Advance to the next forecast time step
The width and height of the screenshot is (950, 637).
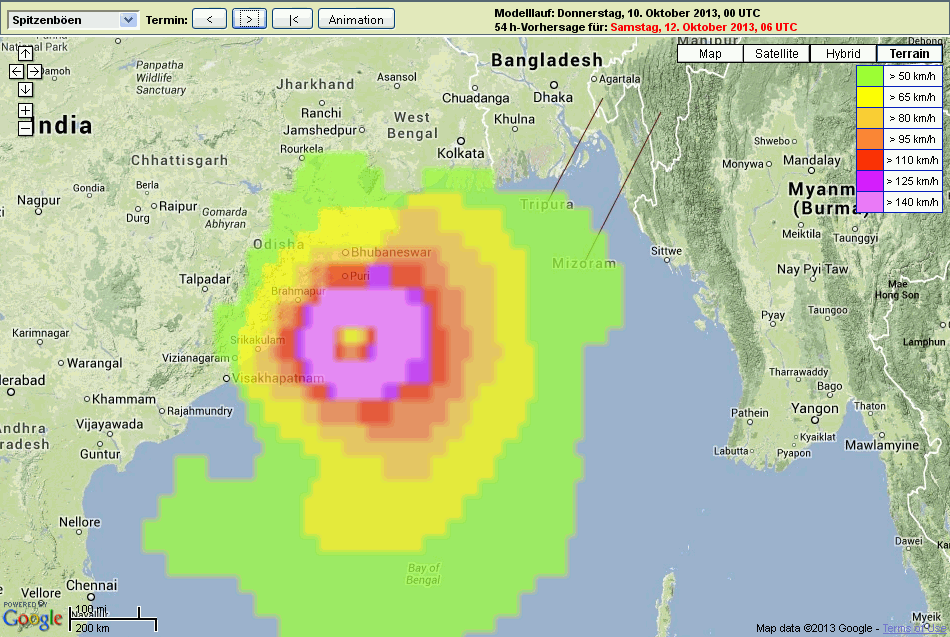tap(249, 19)
